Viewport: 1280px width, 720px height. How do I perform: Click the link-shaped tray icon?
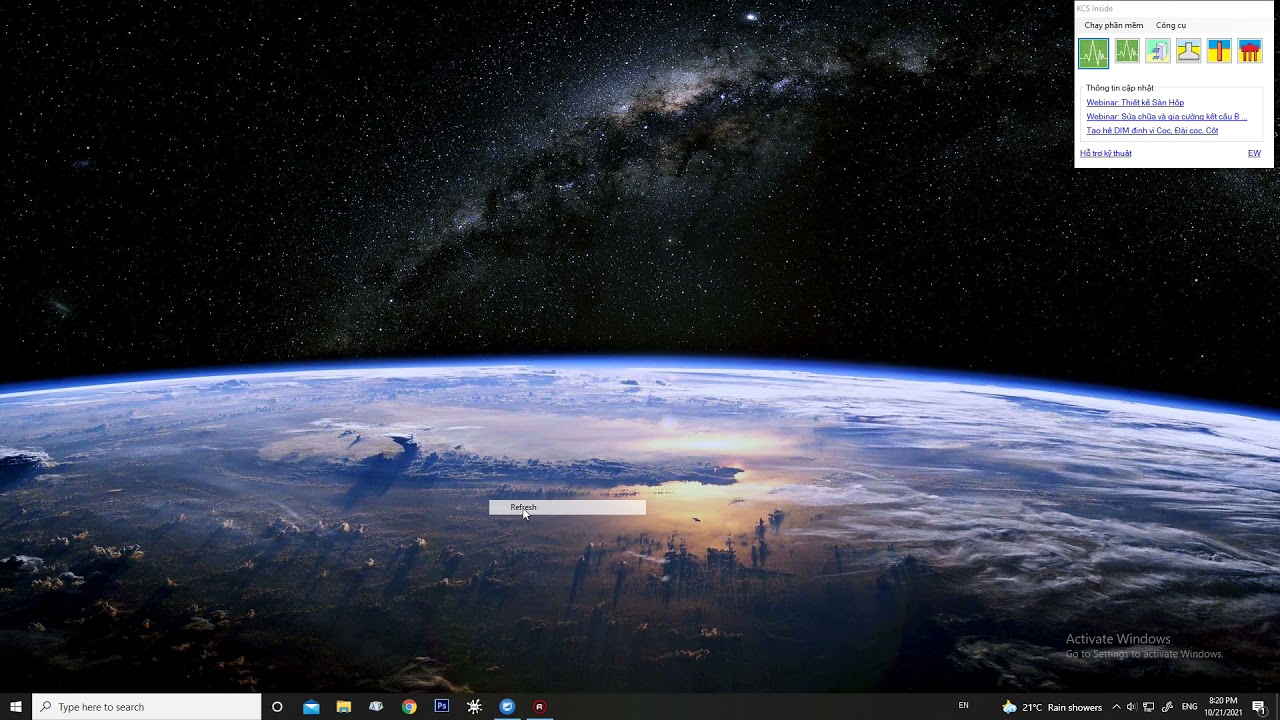click(1167, 707)
